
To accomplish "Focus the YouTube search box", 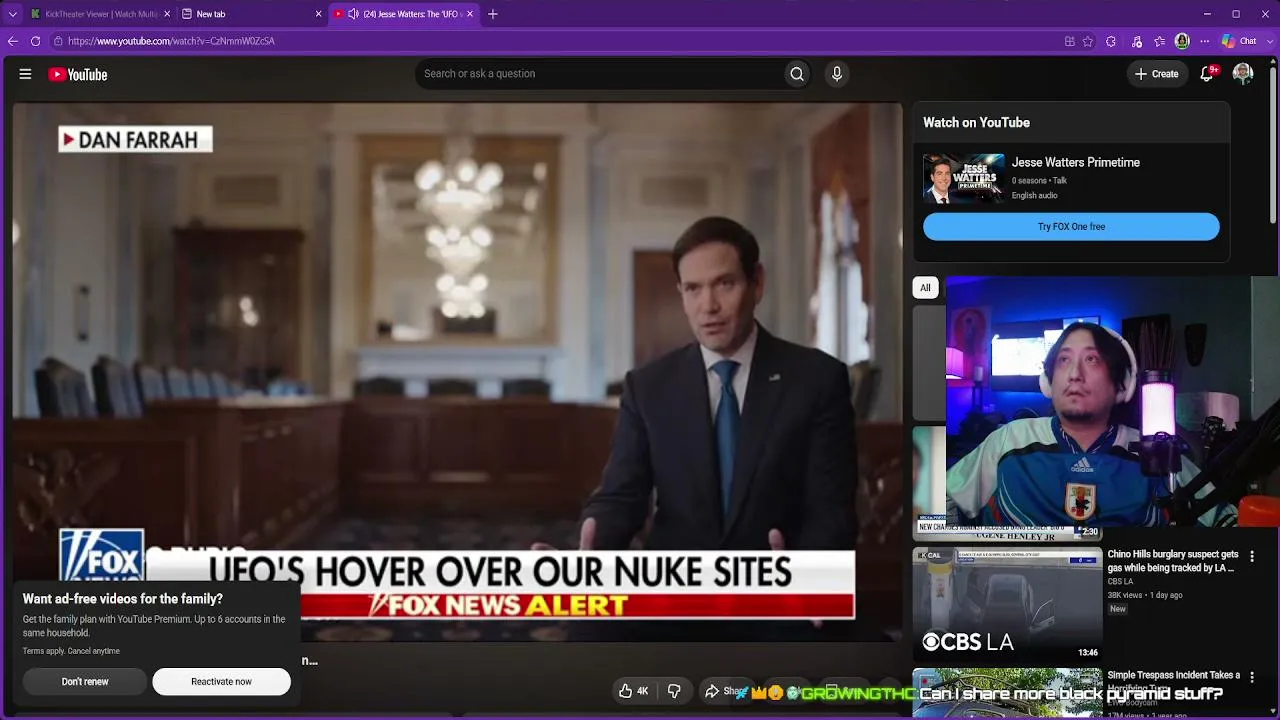I will 600,74.
